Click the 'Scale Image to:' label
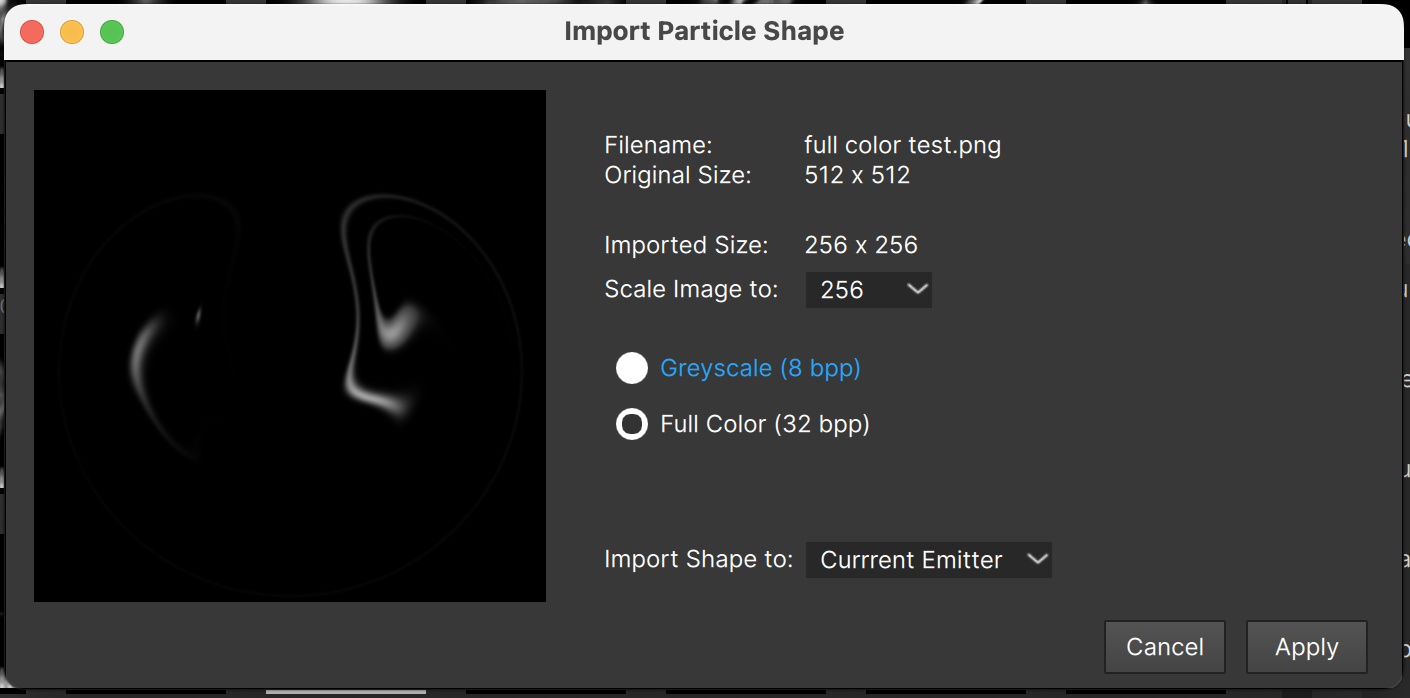1410x698 pixels. (x=691, y=290)
